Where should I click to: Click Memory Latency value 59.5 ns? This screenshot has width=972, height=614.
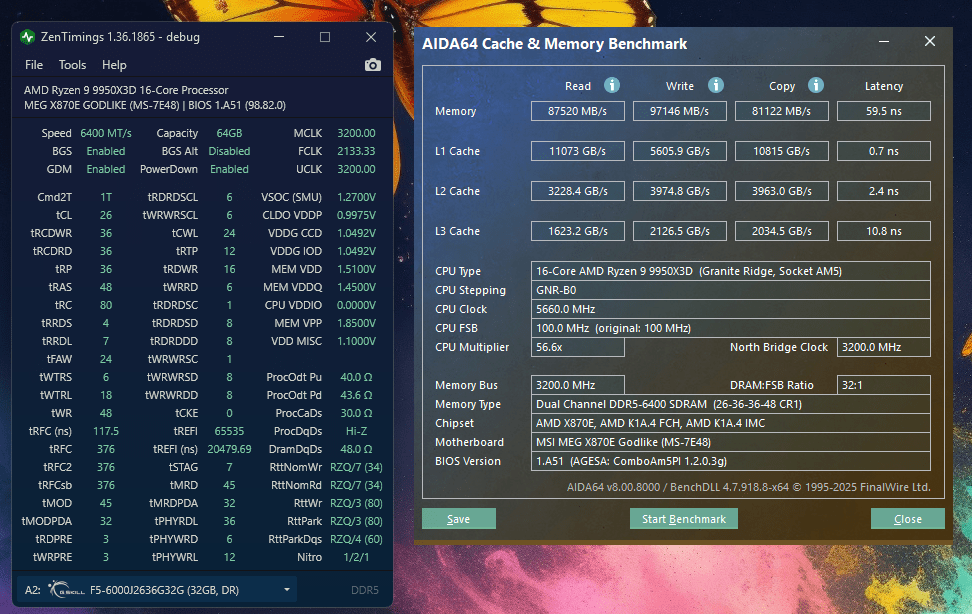tap(883, 111)
